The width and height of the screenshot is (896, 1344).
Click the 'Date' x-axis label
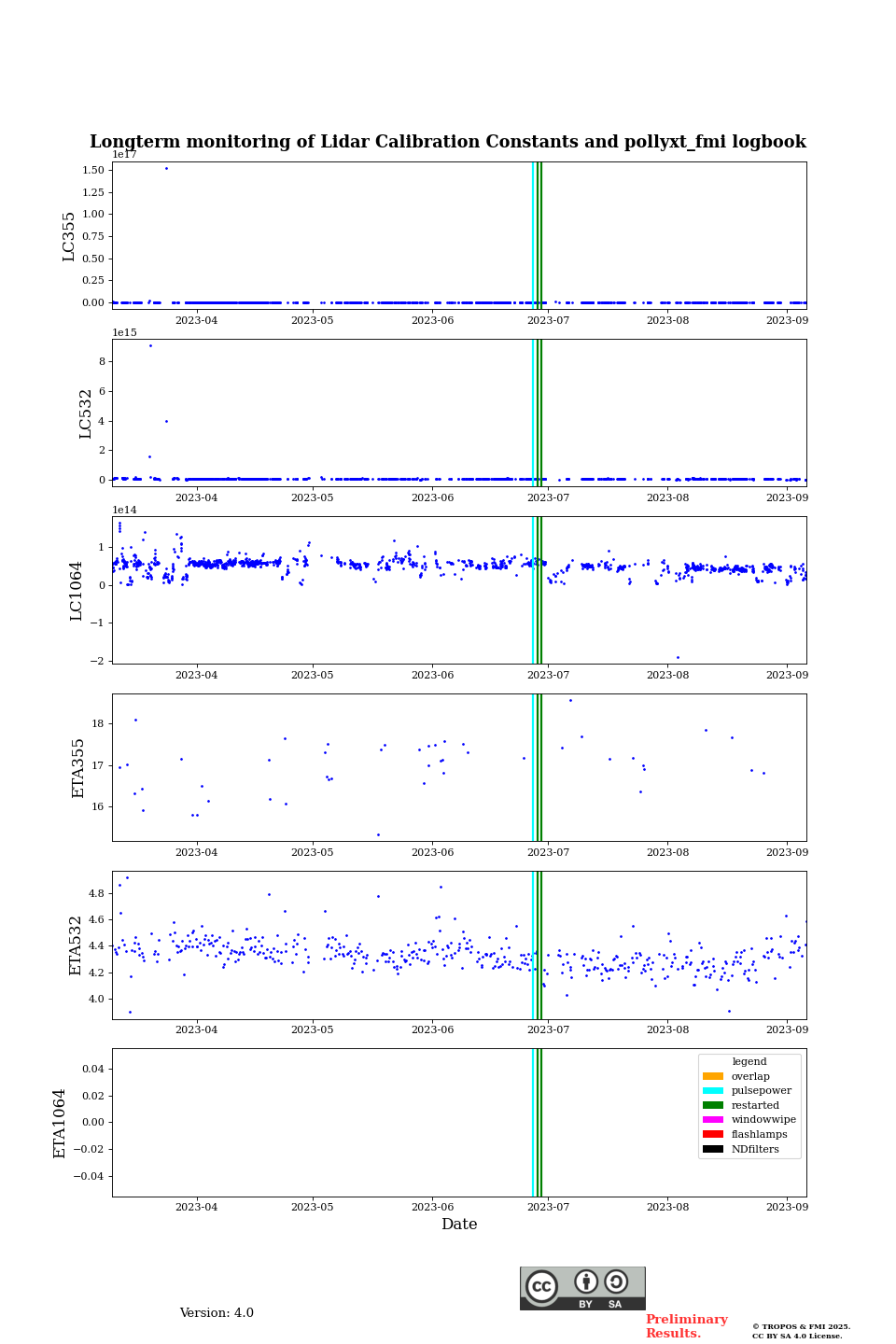pyautogui.click(x=459, y=1225)
